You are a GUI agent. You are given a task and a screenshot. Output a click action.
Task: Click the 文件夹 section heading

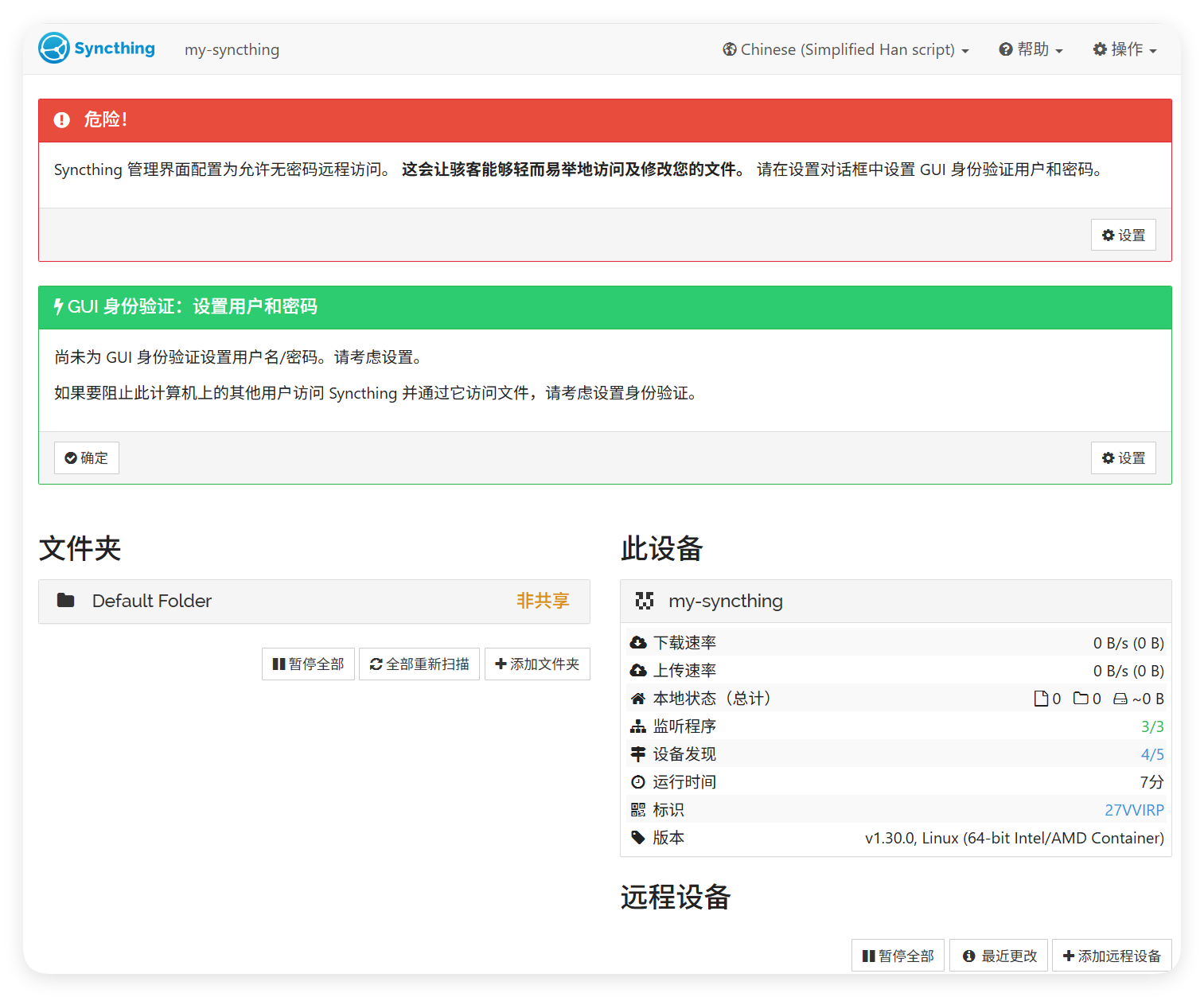coord(80,548)
